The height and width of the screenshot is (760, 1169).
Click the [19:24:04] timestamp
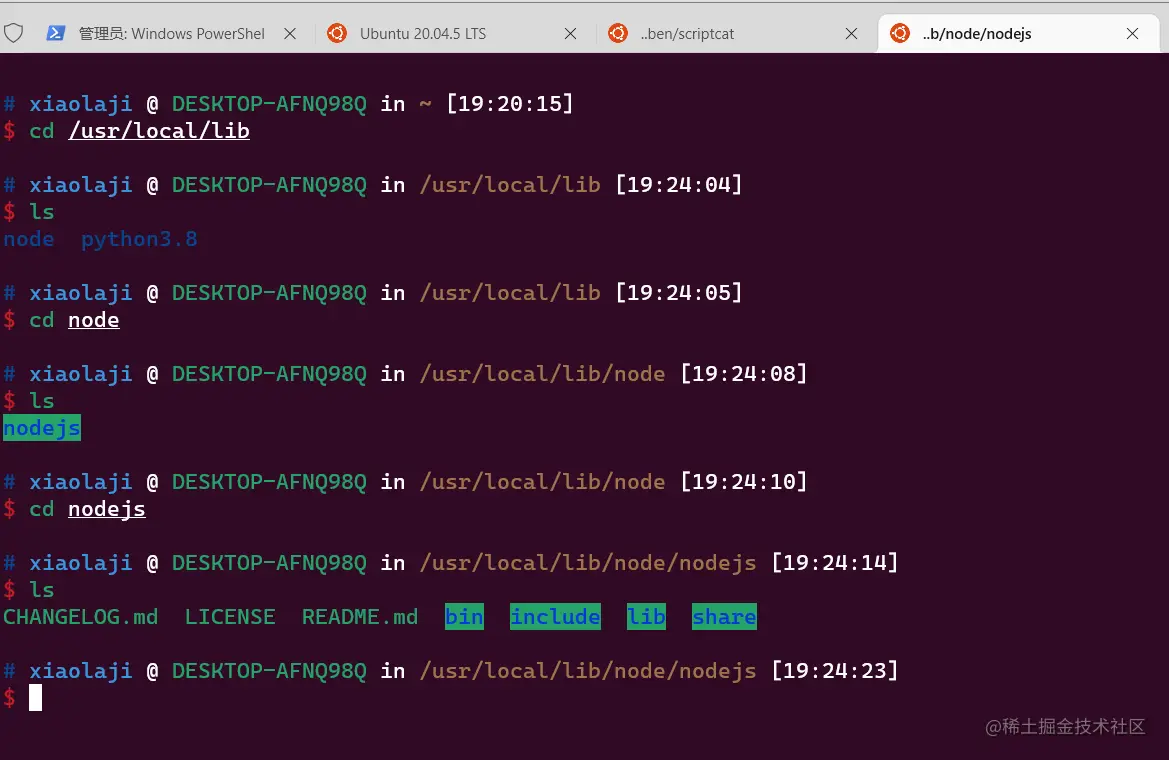[679, 184]
